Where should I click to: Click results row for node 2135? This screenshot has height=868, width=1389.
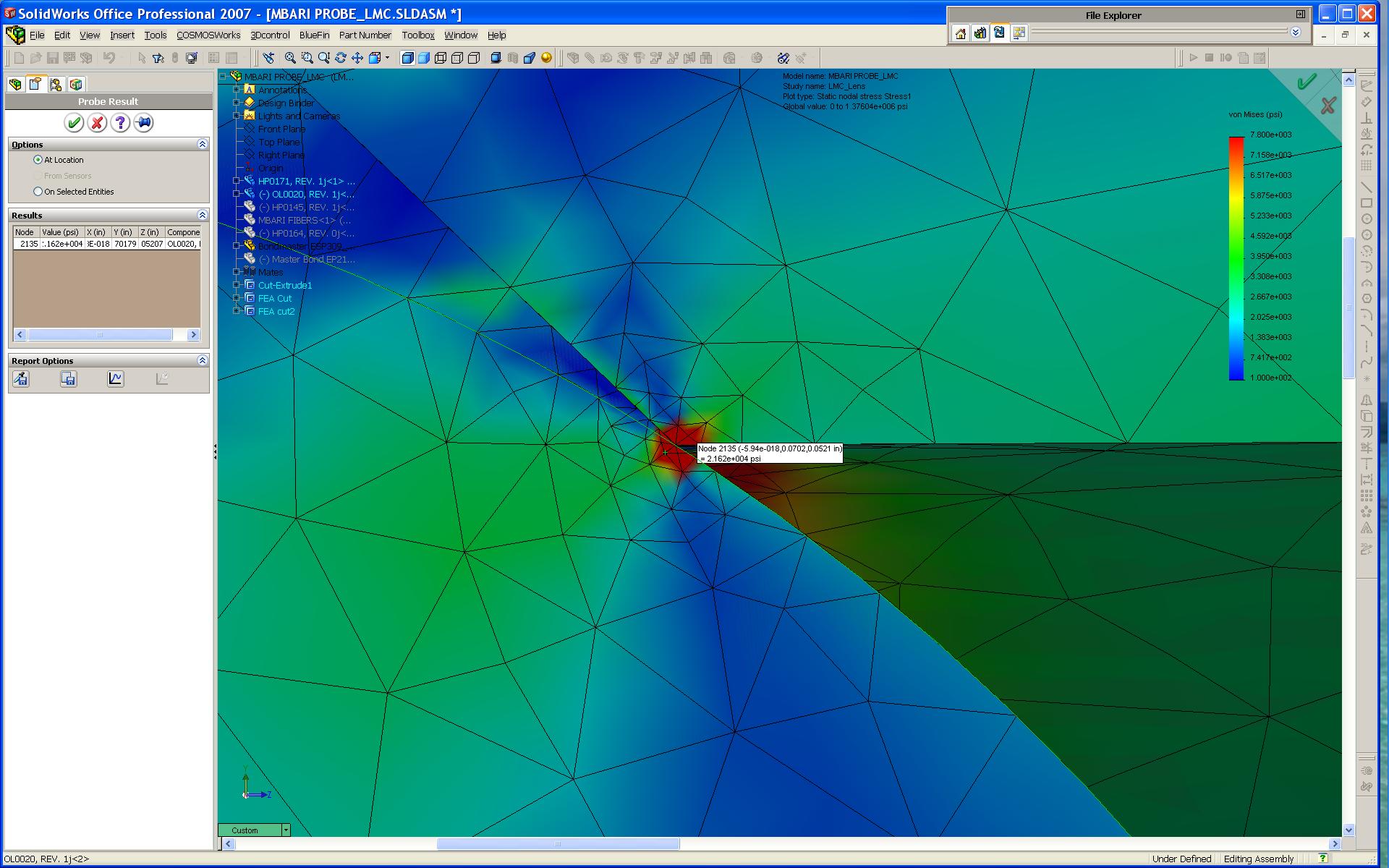pyautogui.click(x=107, y=244)
